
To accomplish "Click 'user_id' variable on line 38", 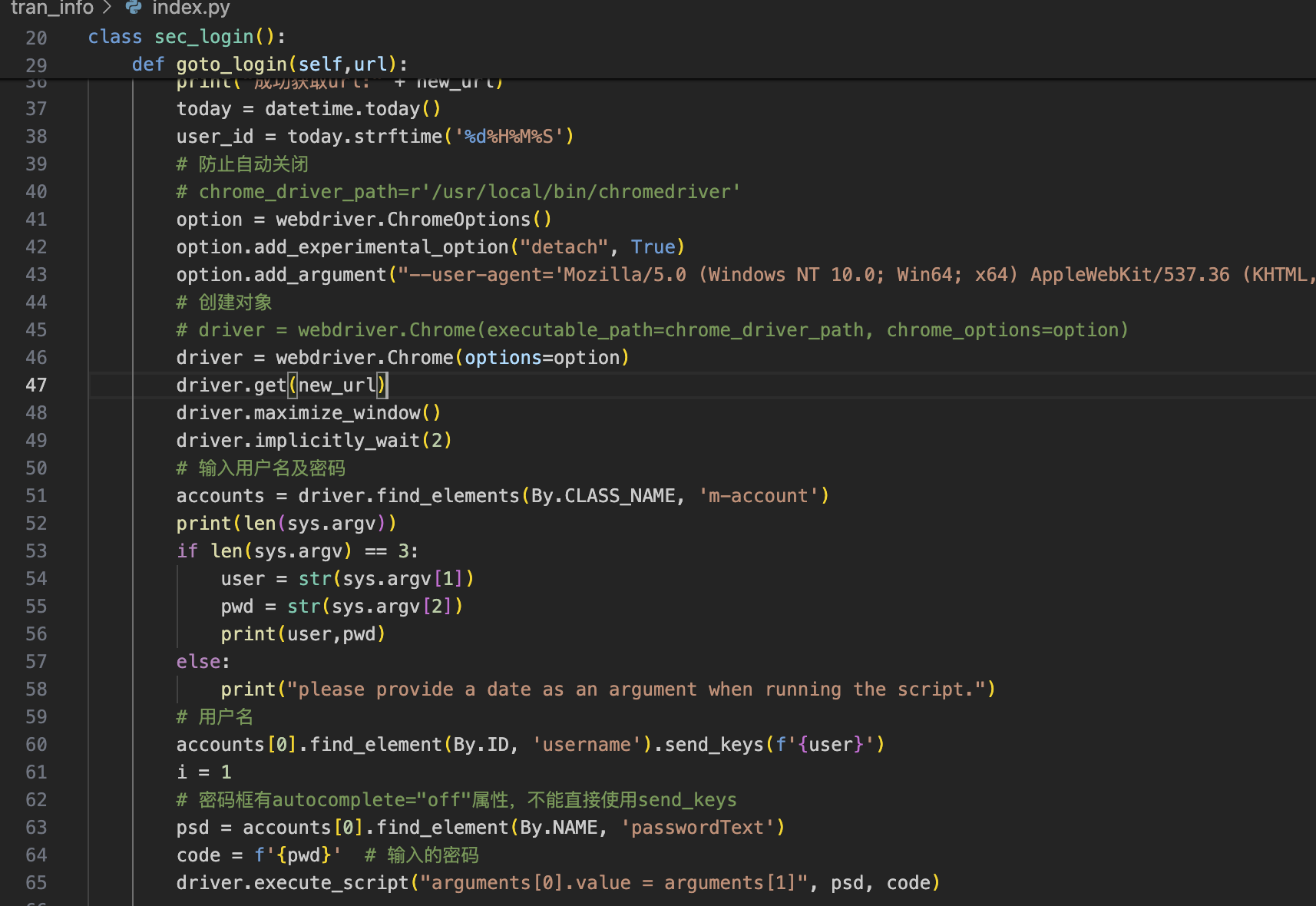I will coord(215,137).
